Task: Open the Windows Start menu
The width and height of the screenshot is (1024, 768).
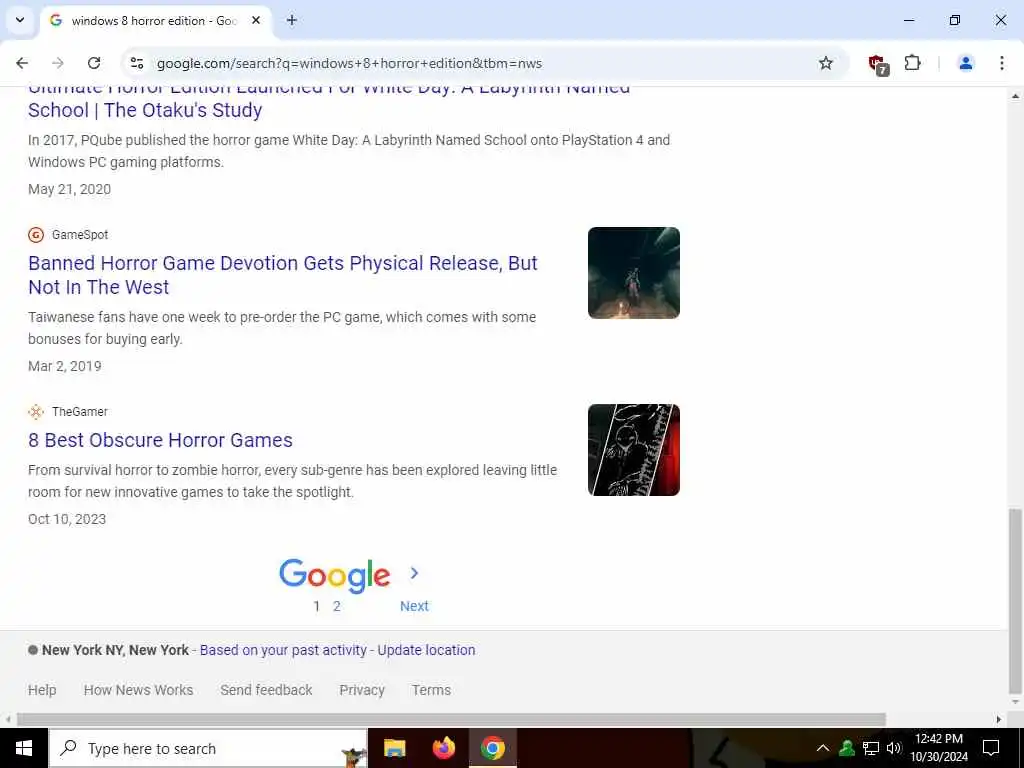Action: [x=24, y=748]
